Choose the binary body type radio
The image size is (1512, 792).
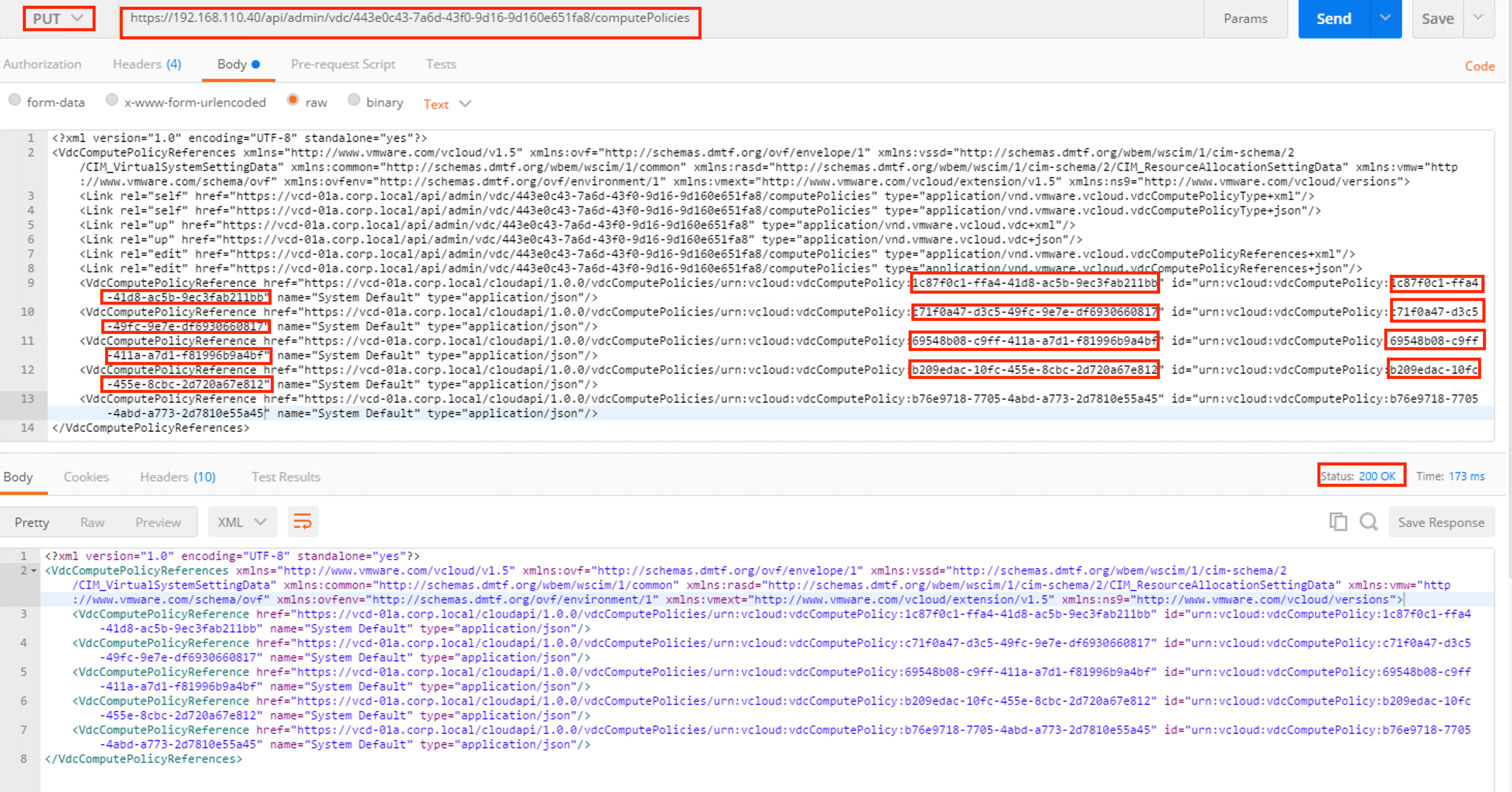point(353,100)
